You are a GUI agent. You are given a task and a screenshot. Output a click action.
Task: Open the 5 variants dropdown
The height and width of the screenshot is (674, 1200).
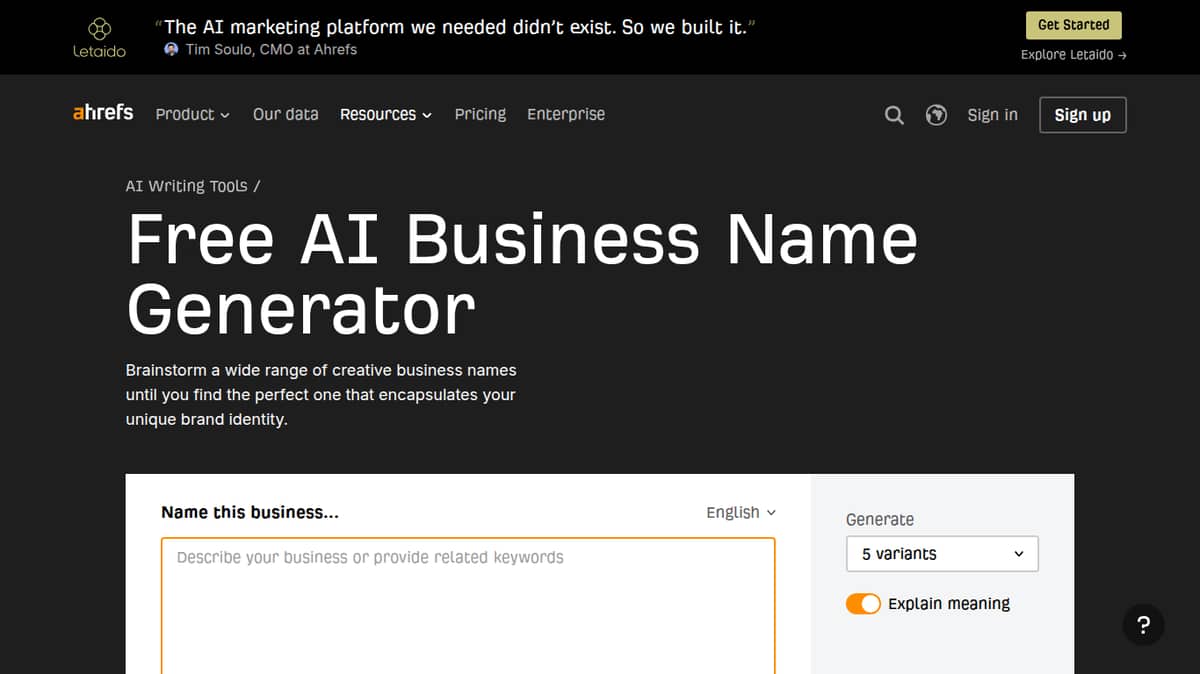(x=942, y=554)
